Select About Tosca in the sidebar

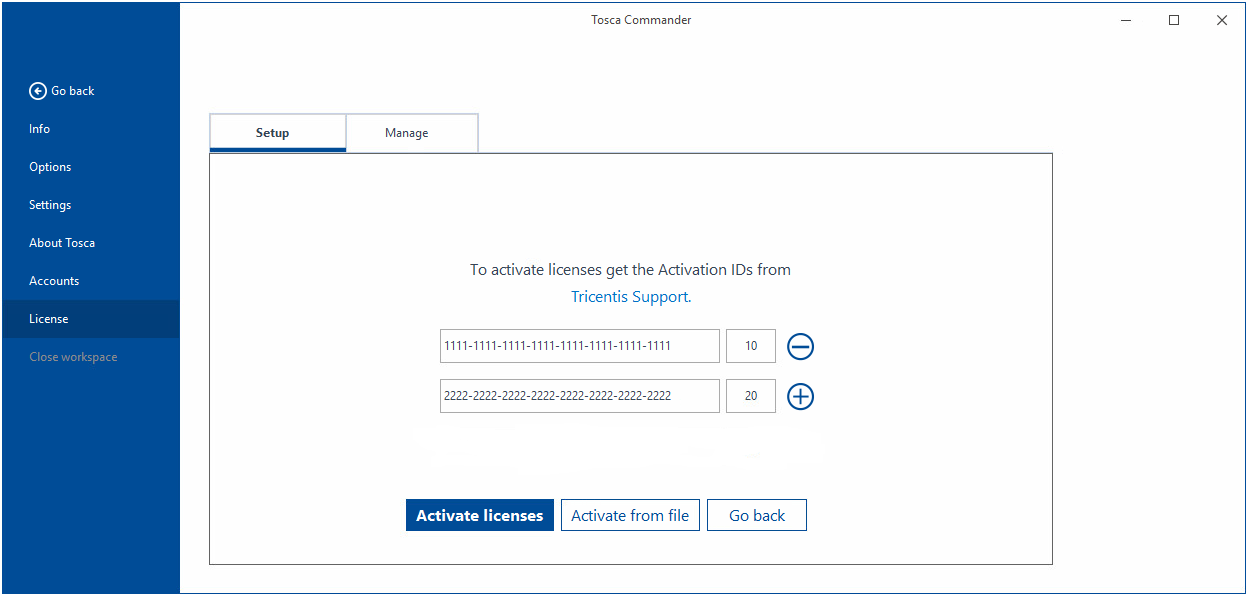(62, 243)
